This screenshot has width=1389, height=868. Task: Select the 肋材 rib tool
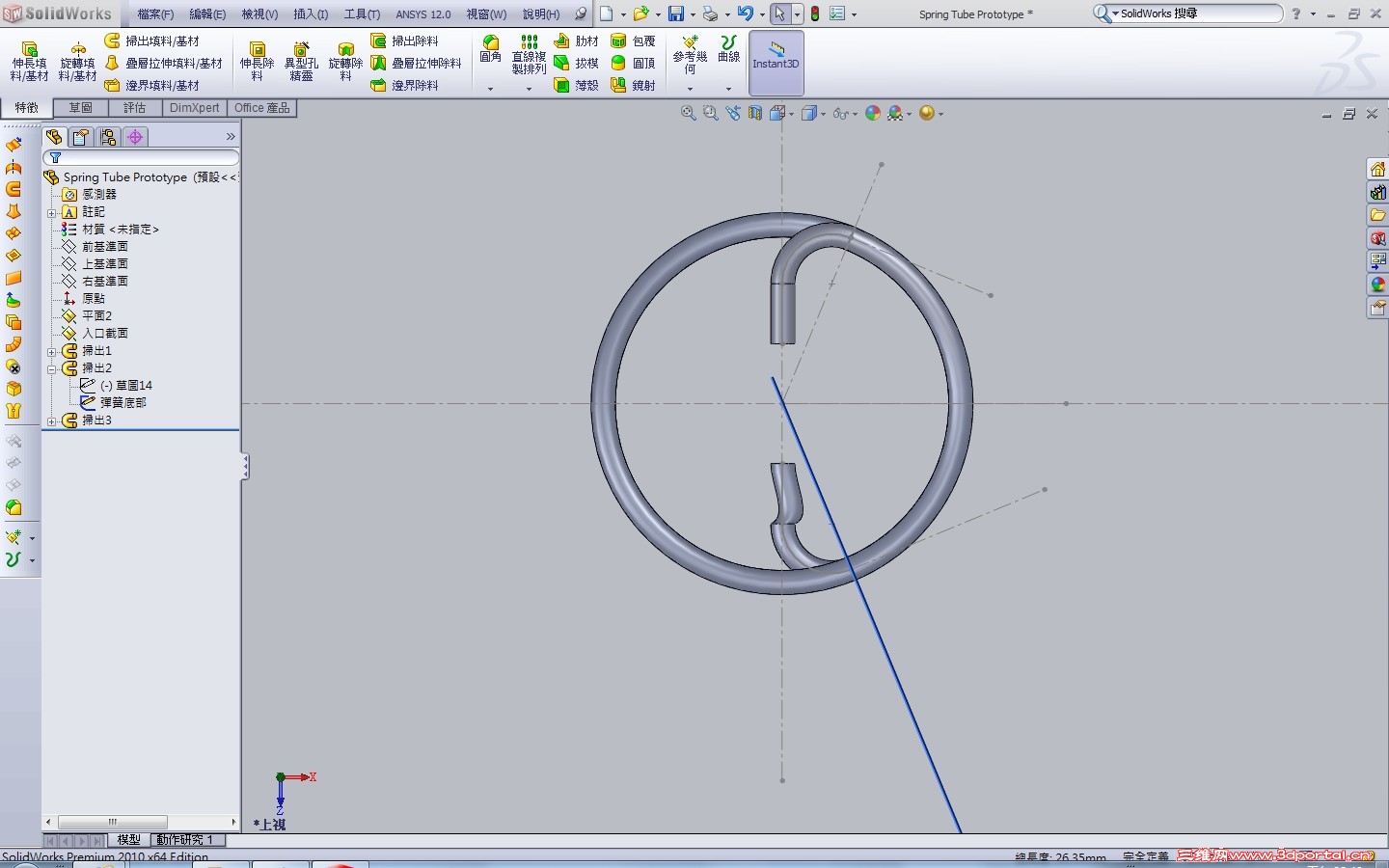pos(576,41)
